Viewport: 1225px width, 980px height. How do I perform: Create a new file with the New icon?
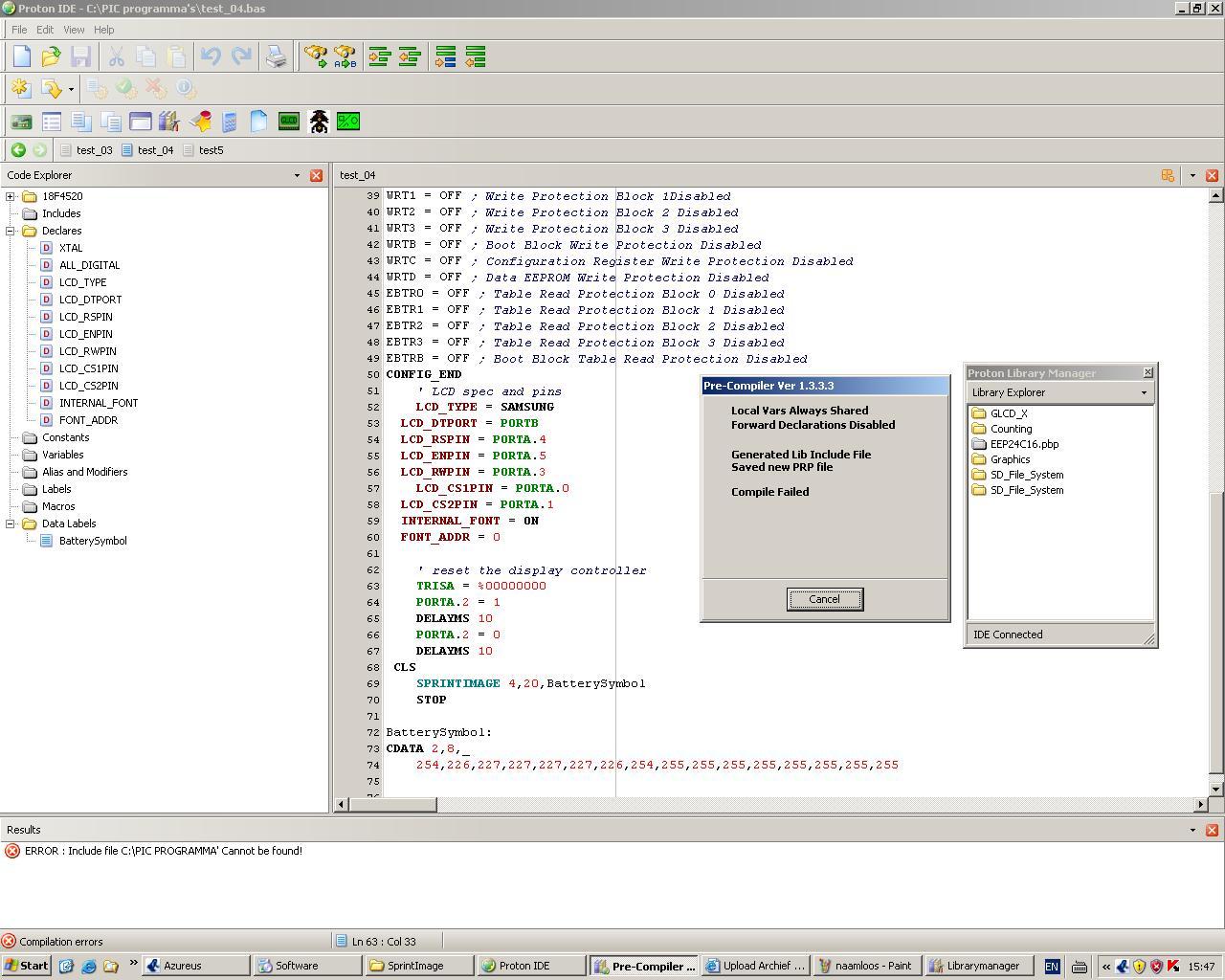click(x=22, y=57)
